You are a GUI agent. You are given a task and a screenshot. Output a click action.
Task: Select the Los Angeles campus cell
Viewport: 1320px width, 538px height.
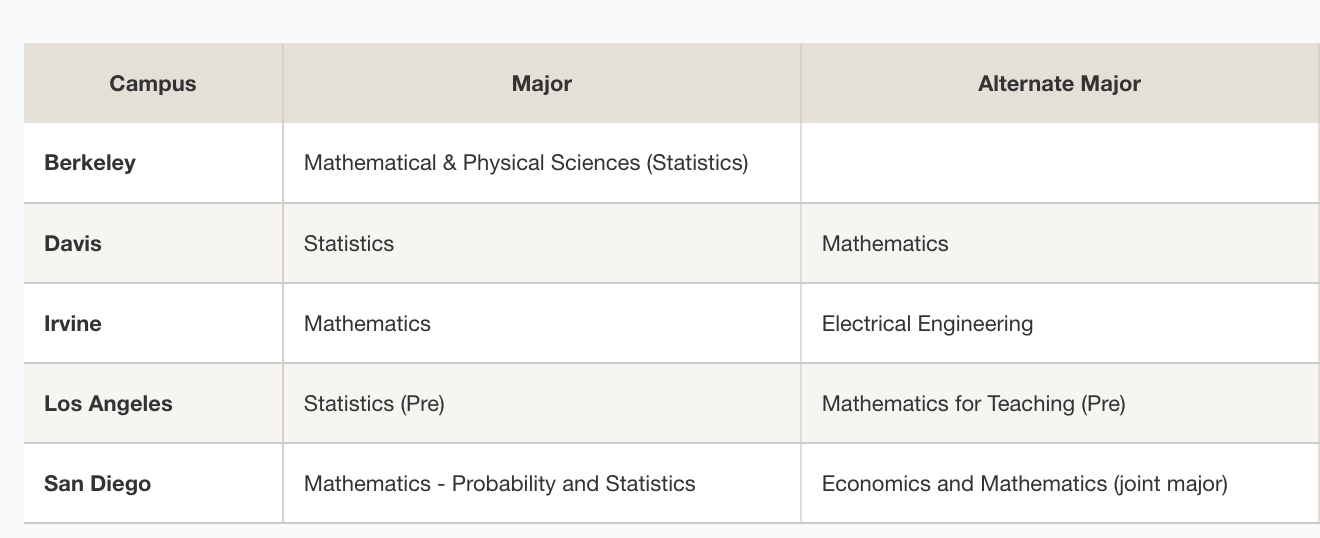(x=108, y=403)
